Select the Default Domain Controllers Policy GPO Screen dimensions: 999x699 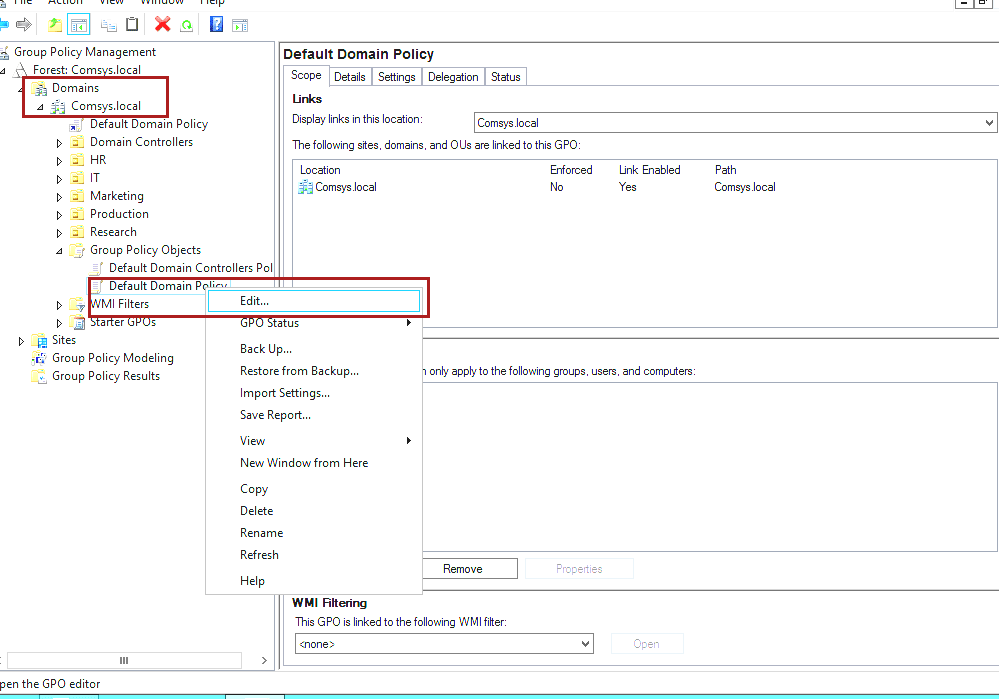click(190, 267)
